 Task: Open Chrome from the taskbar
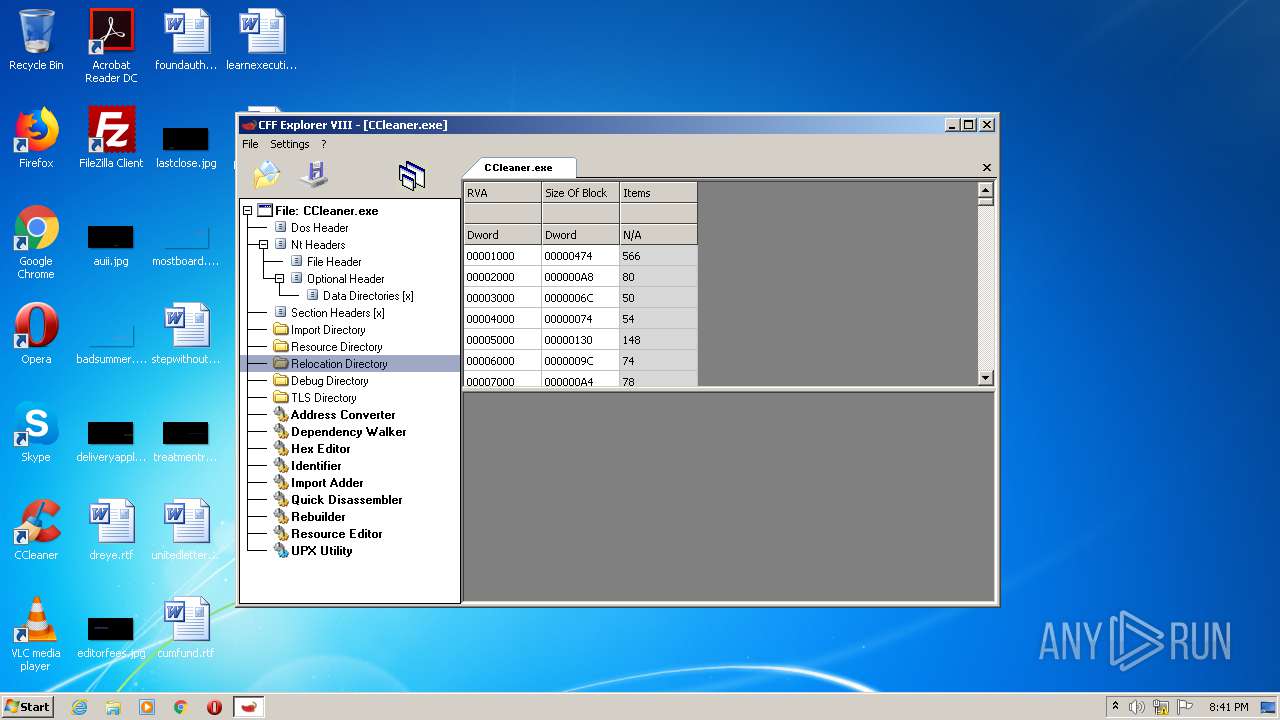point(181,707)
